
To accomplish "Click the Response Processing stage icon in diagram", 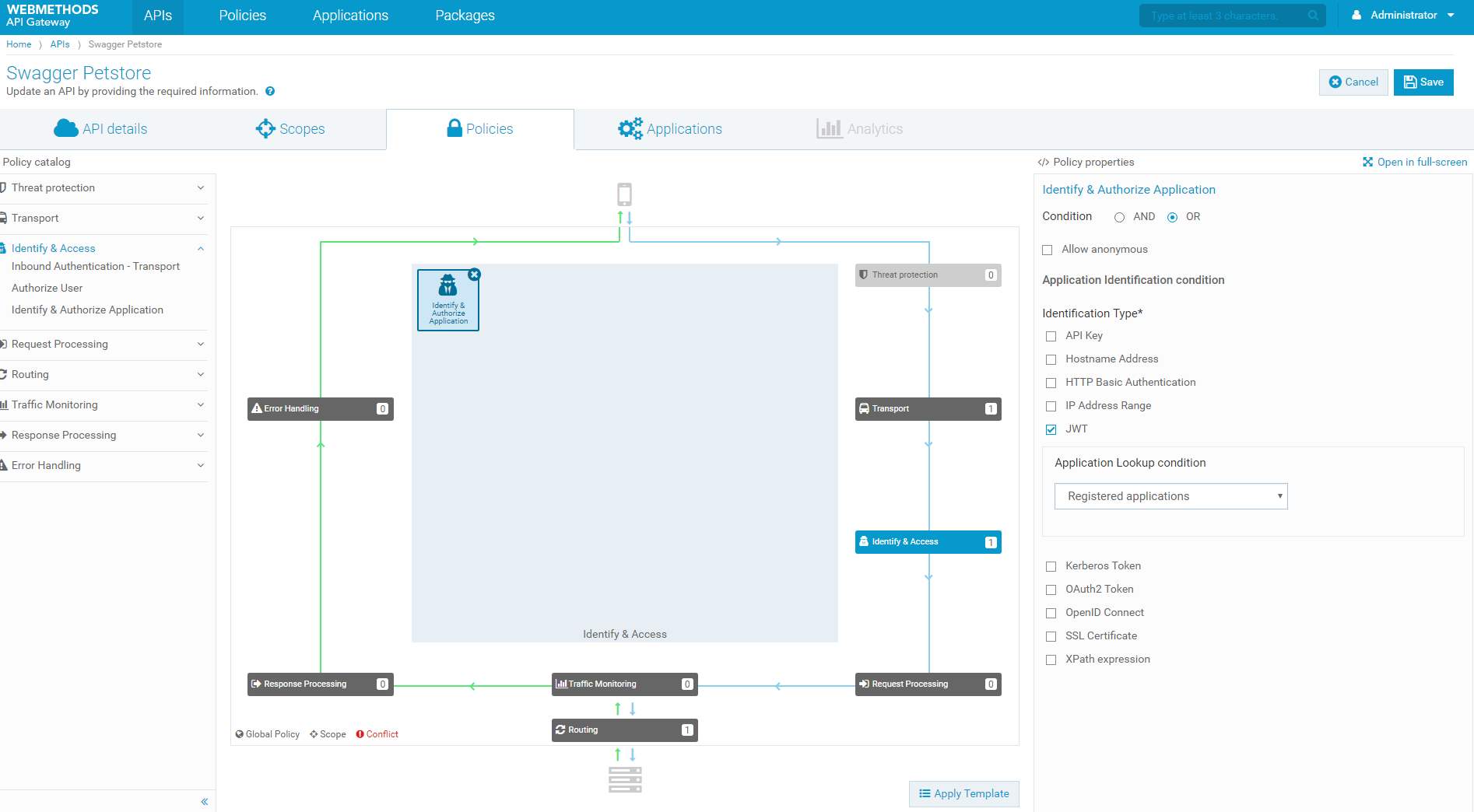I will click(256, 684).
